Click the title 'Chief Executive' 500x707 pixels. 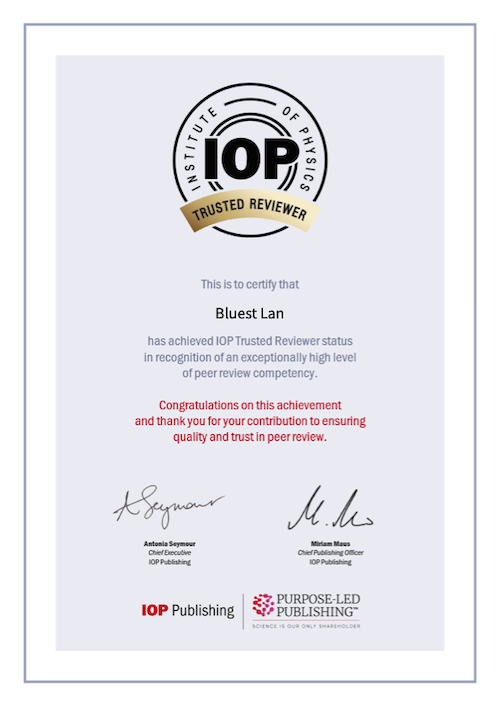coord(170,553)
